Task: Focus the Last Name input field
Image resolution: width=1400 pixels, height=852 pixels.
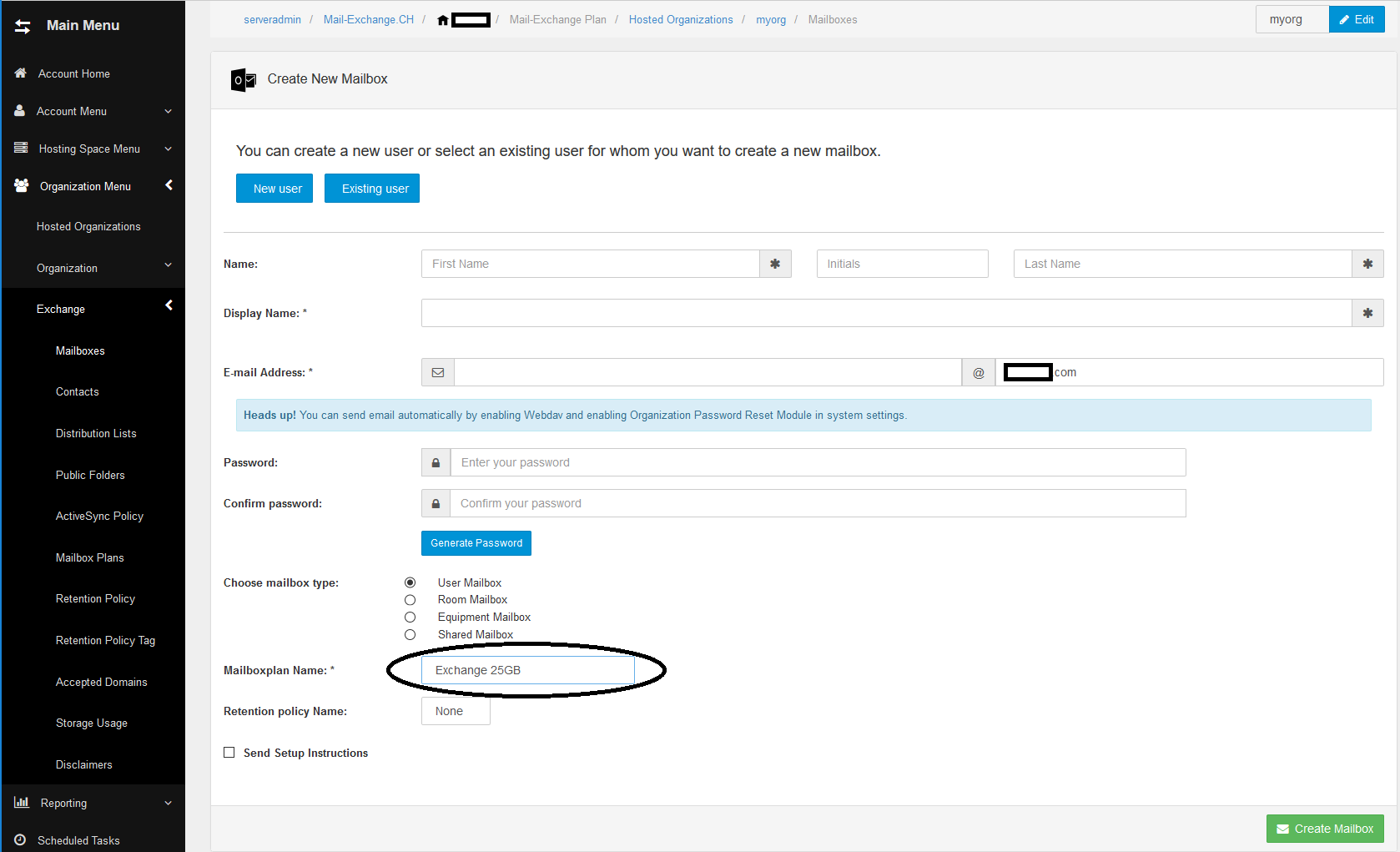Action: point(1183,264)
